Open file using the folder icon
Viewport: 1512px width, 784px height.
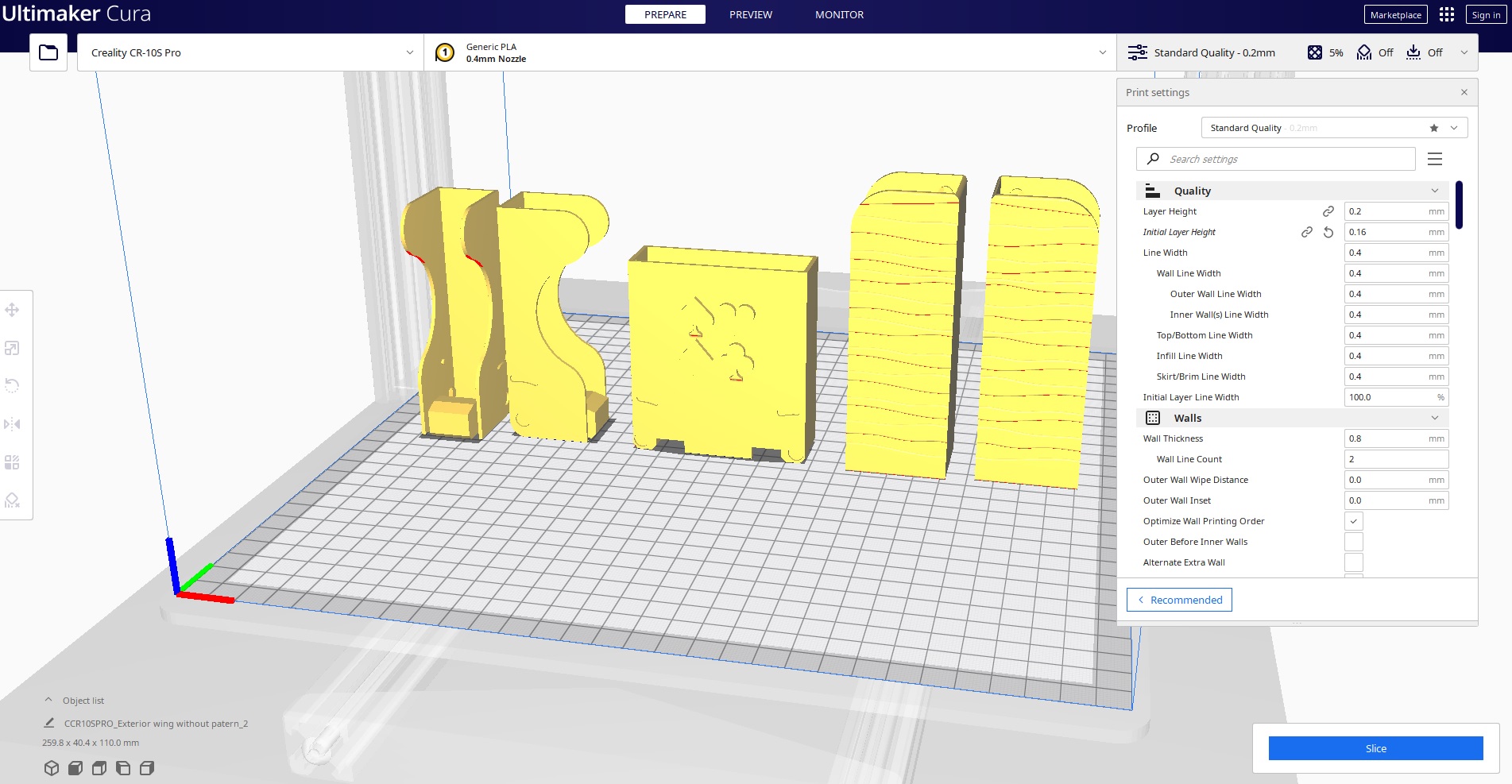(x=48, y=52)
